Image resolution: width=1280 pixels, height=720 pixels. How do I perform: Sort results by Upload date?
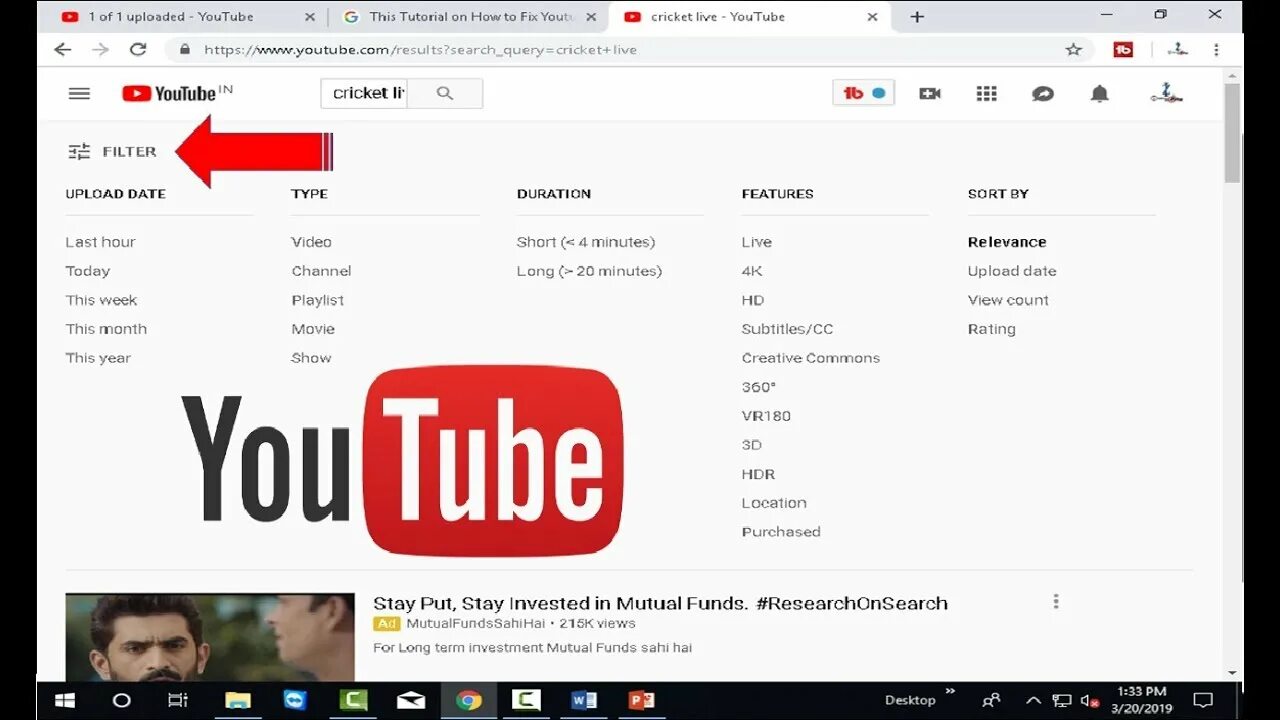[1012, 271]
